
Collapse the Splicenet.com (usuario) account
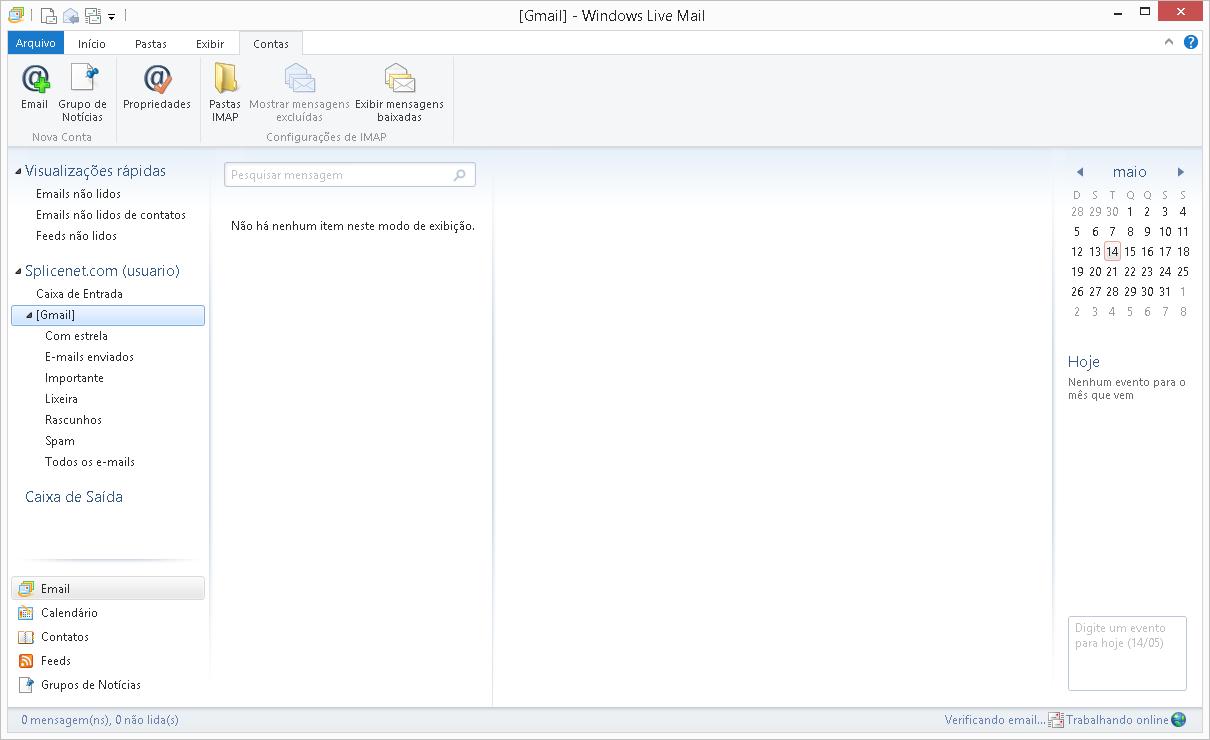pos(18,272)
